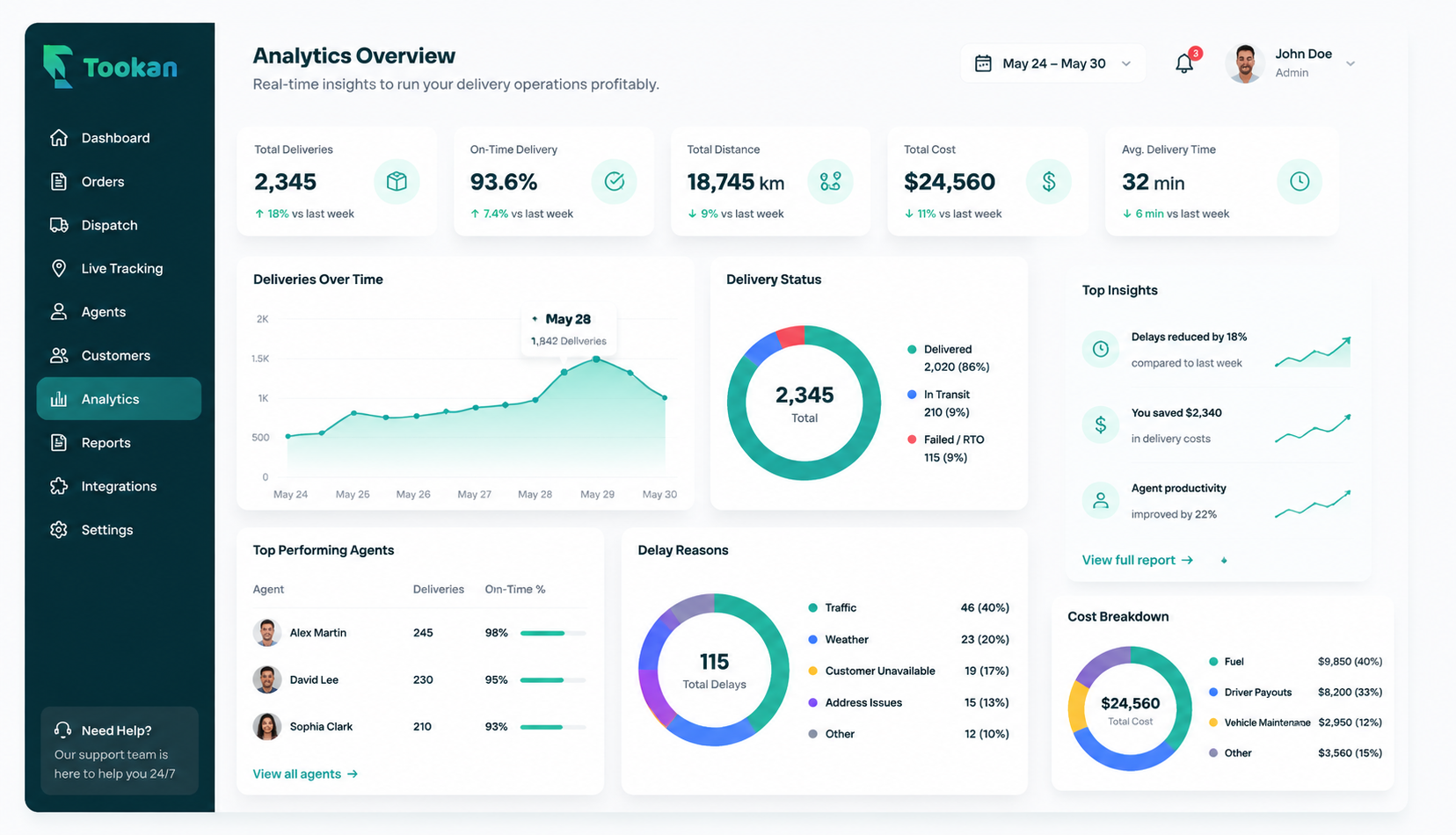Open the Orders menu item

point(119,182)
